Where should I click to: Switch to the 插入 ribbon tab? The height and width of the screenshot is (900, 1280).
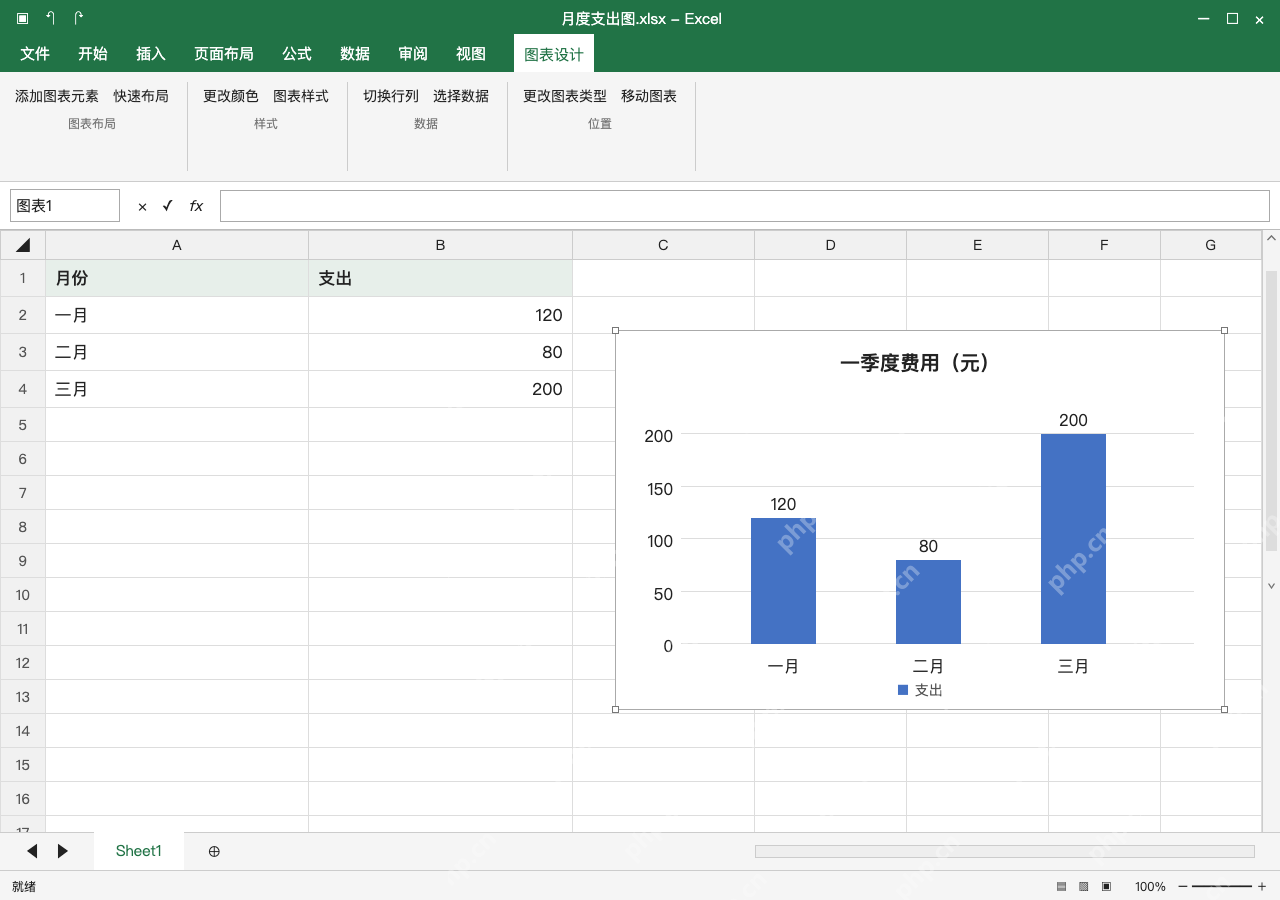click(x=151, y=54)
